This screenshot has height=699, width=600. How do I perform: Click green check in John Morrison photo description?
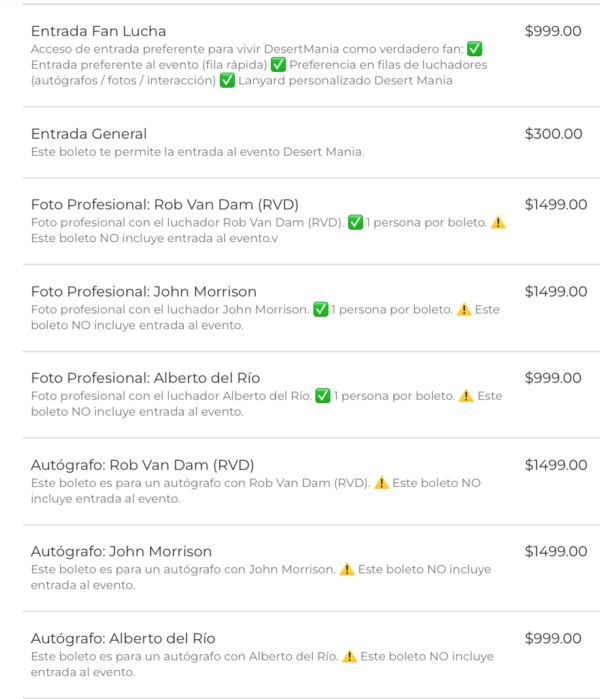click(x=321, y=310)
